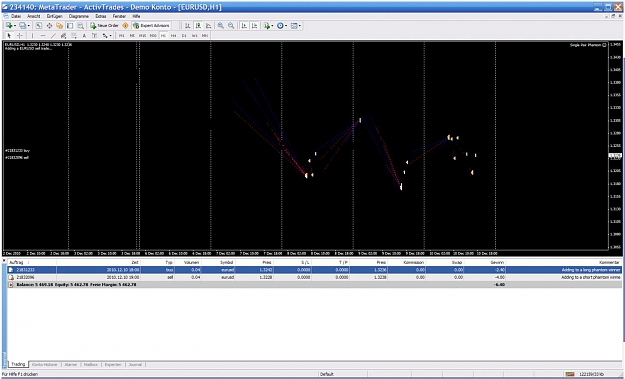This screenshot has width=625, height=379.
Task: Toggle the Terminal window icon
Action: (70, 26)
